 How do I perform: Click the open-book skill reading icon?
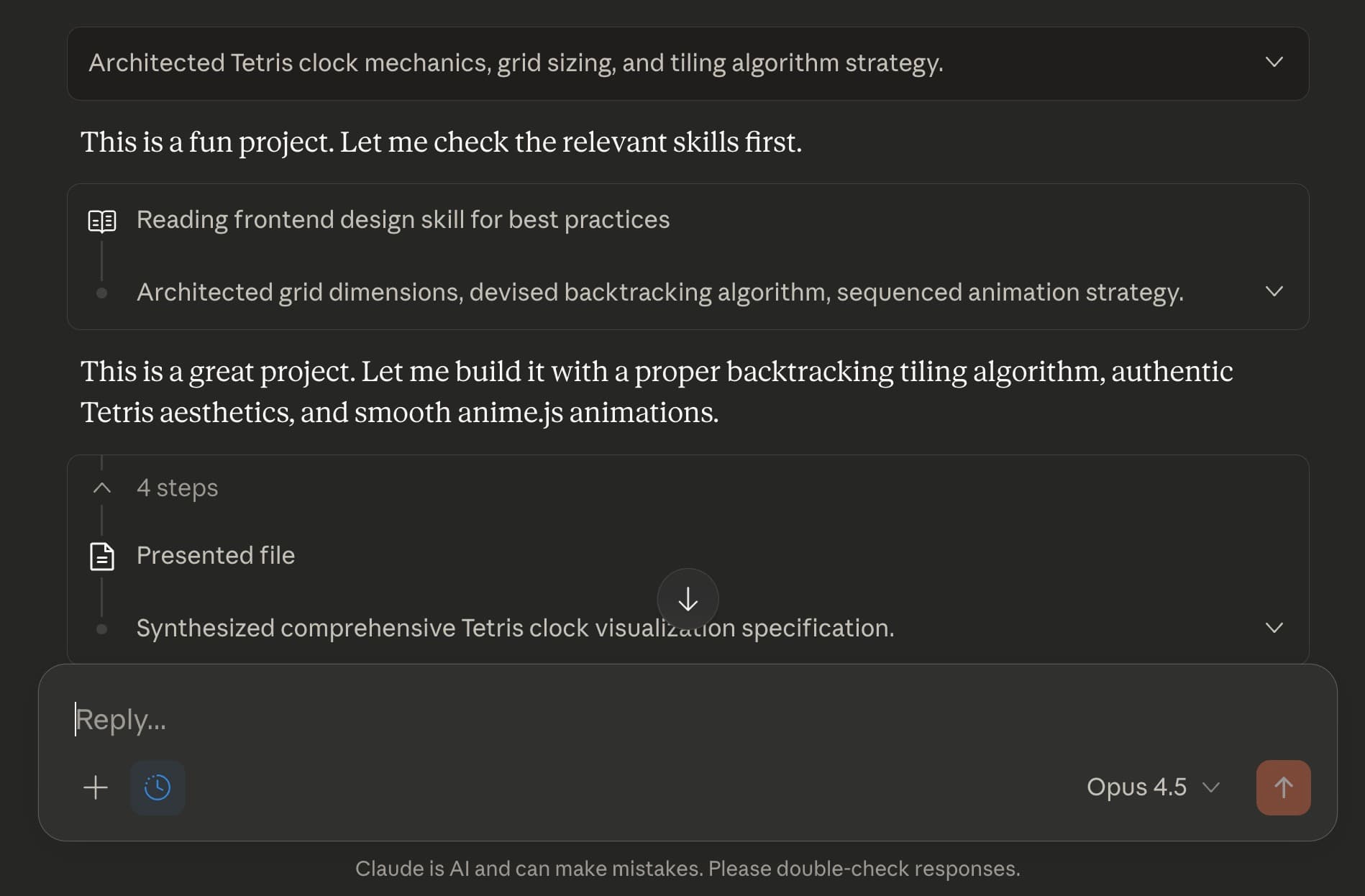(102, 221)
